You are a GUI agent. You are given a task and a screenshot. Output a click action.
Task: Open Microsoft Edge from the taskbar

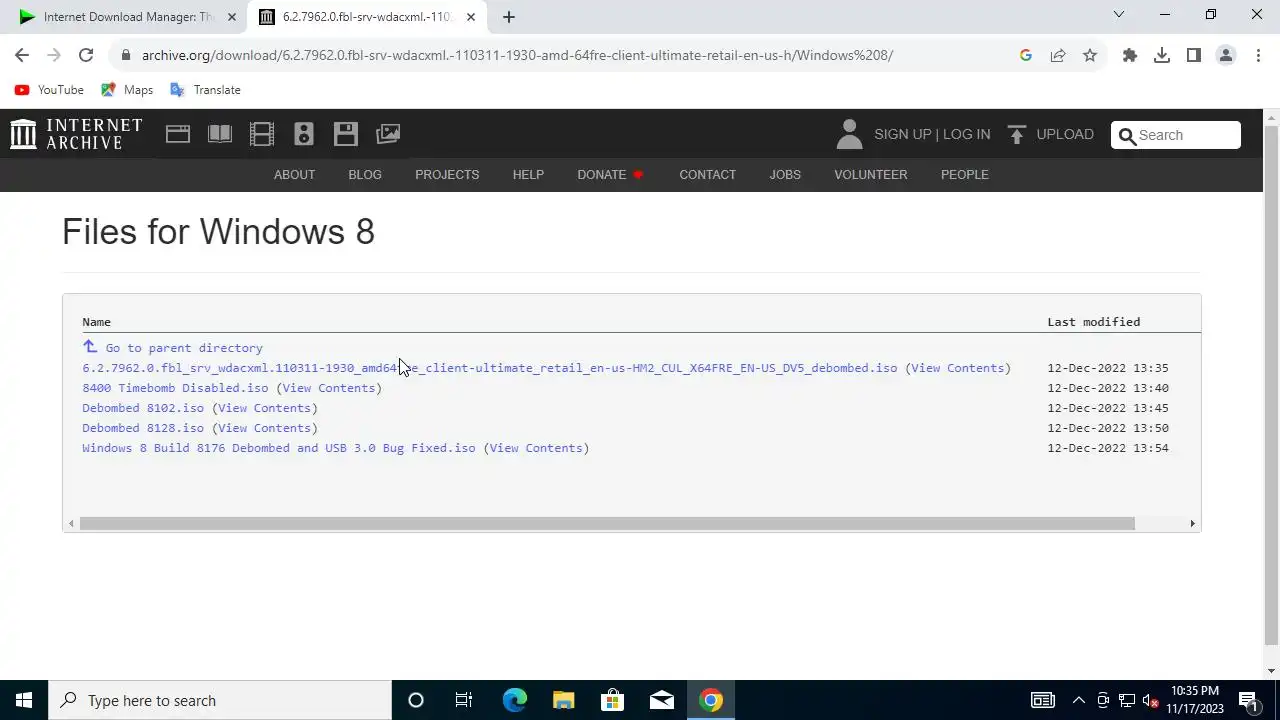pyautogui.click(x=514, y=700)
